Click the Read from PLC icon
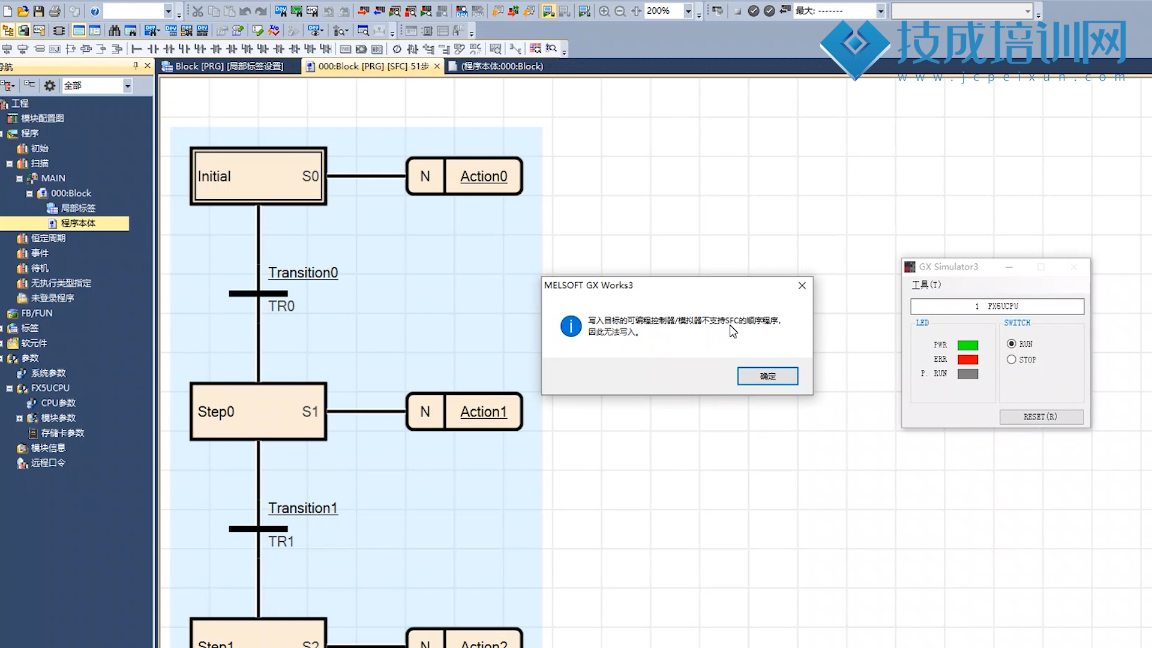This screenshot has height=648, width=1152. [x=379, y=11]
